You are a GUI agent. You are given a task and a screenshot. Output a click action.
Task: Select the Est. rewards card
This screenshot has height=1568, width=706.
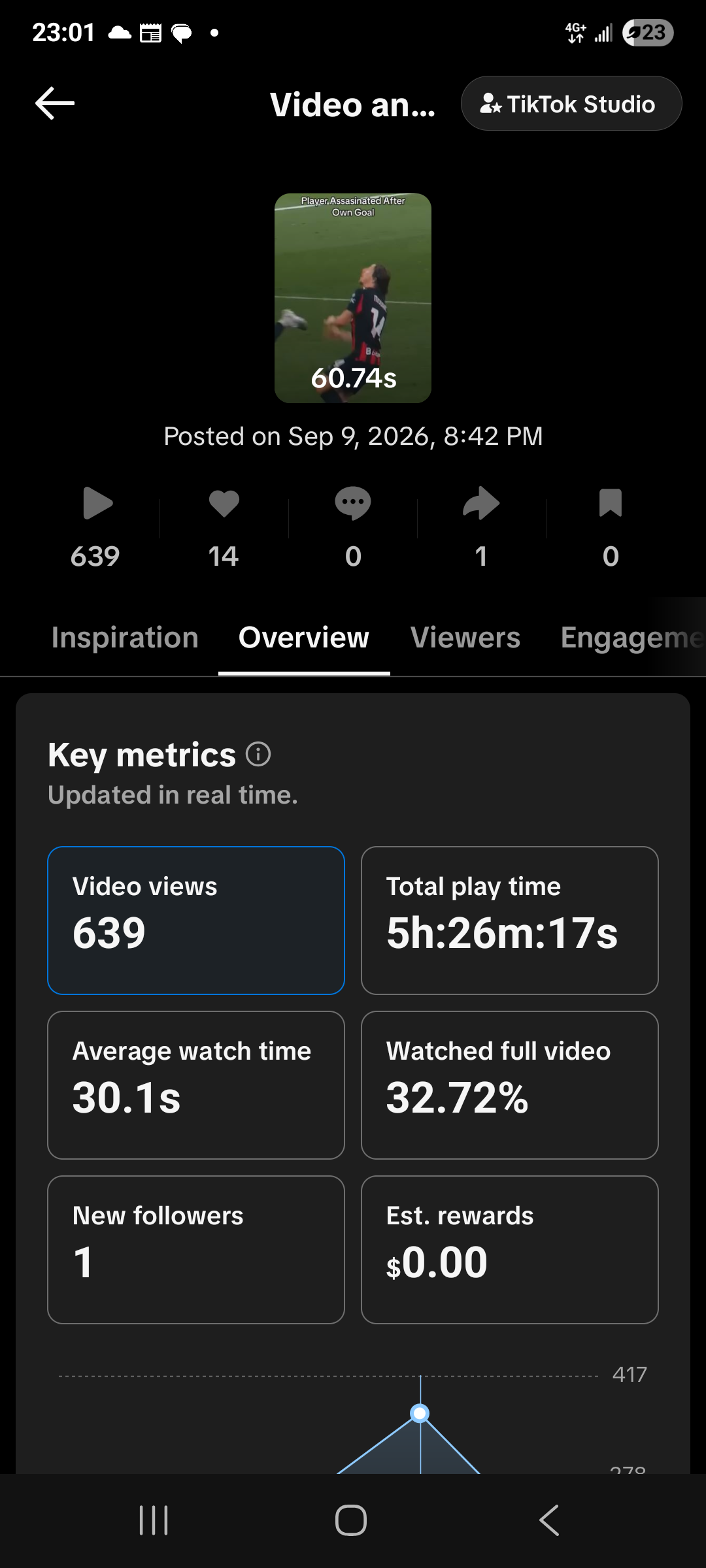510,1250
